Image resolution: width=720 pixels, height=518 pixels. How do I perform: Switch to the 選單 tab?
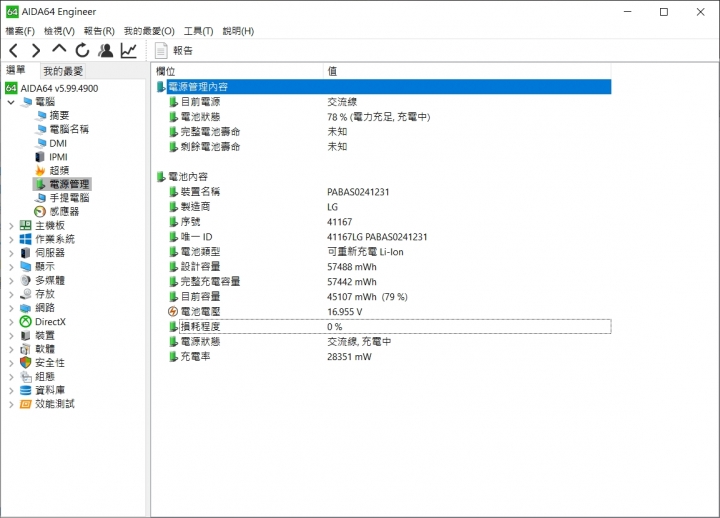16,70
